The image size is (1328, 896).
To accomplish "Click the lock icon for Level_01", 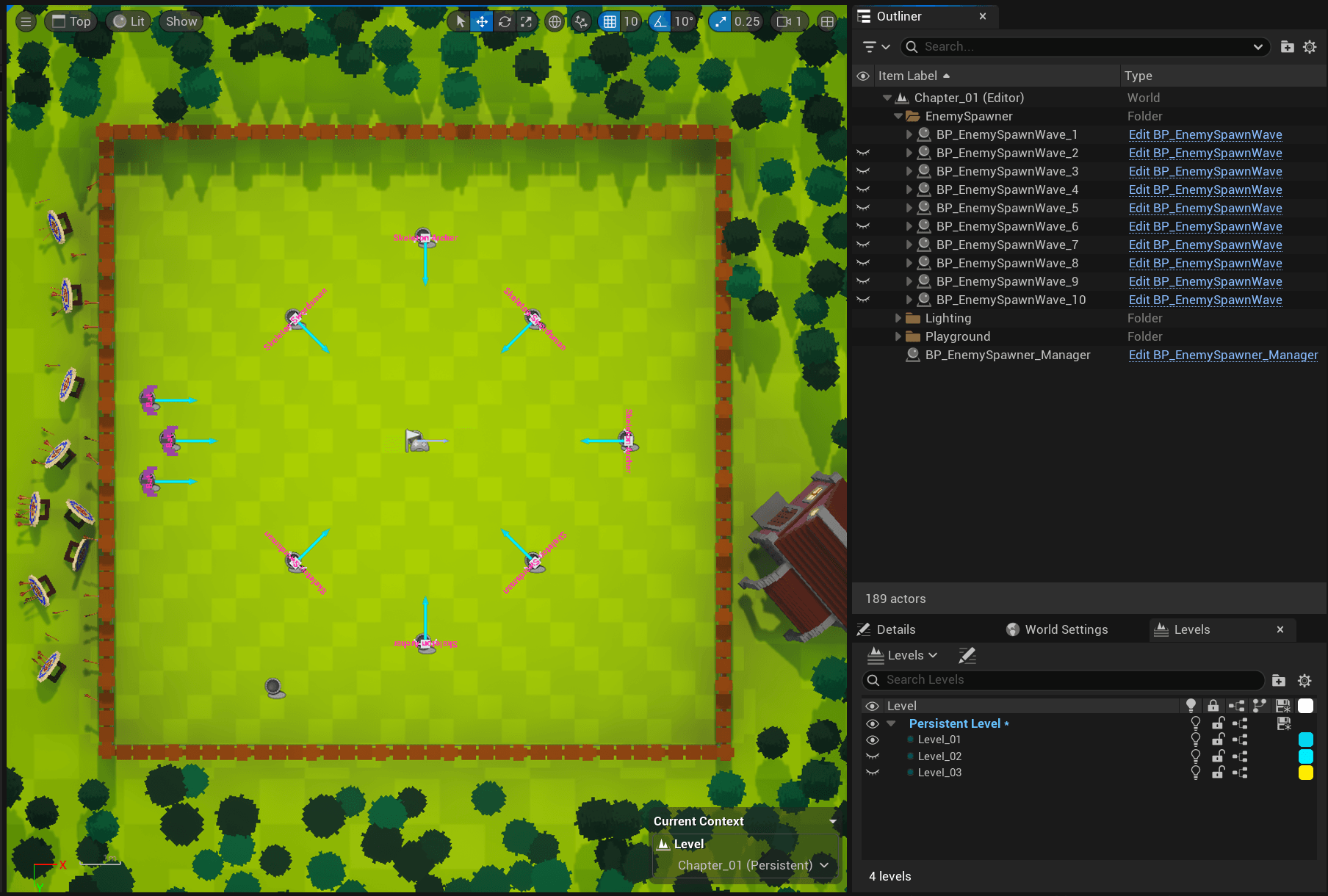I will tap(1218, 740).
